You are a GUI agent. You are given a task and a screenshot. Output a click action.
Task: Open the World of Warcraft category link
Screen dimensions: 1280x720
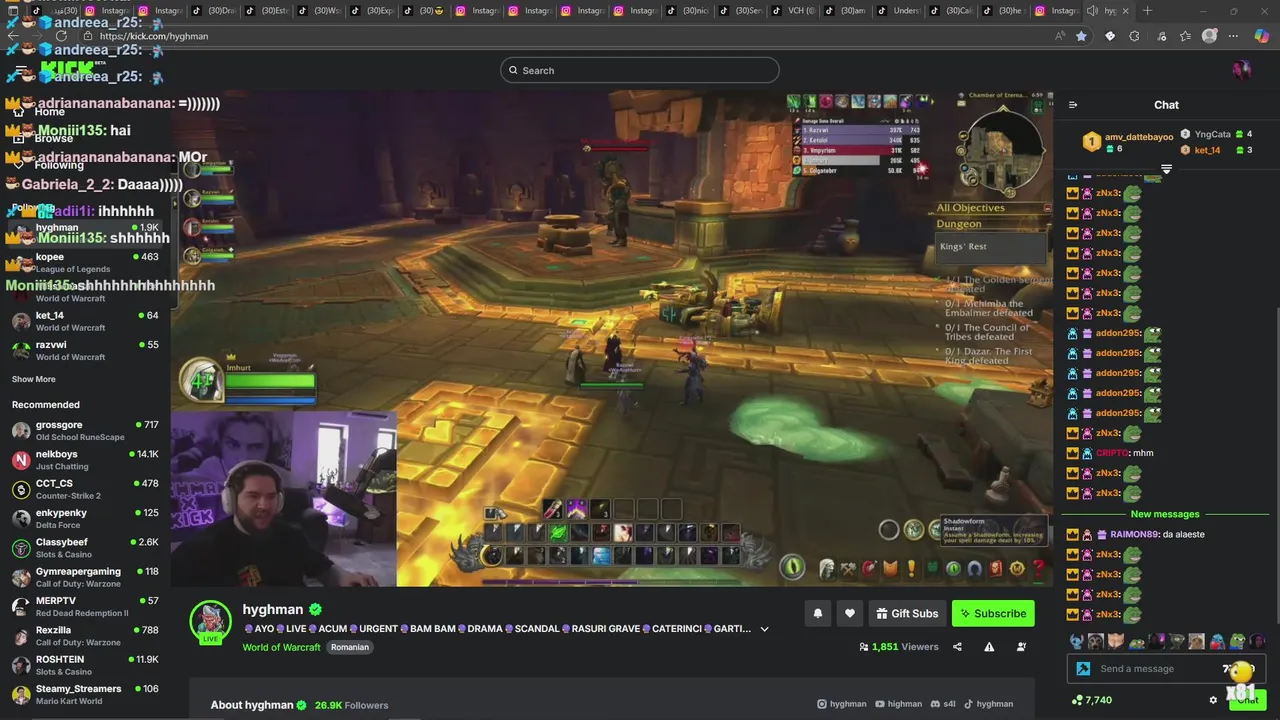281,647
